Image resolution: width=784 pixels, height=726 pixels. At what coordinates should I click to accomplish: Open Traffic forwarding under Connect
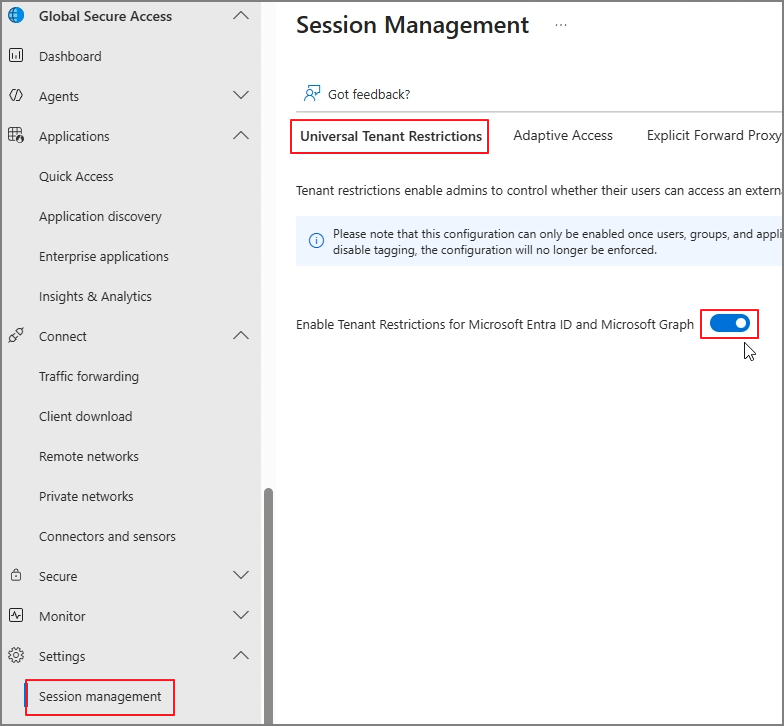[88, 376]
